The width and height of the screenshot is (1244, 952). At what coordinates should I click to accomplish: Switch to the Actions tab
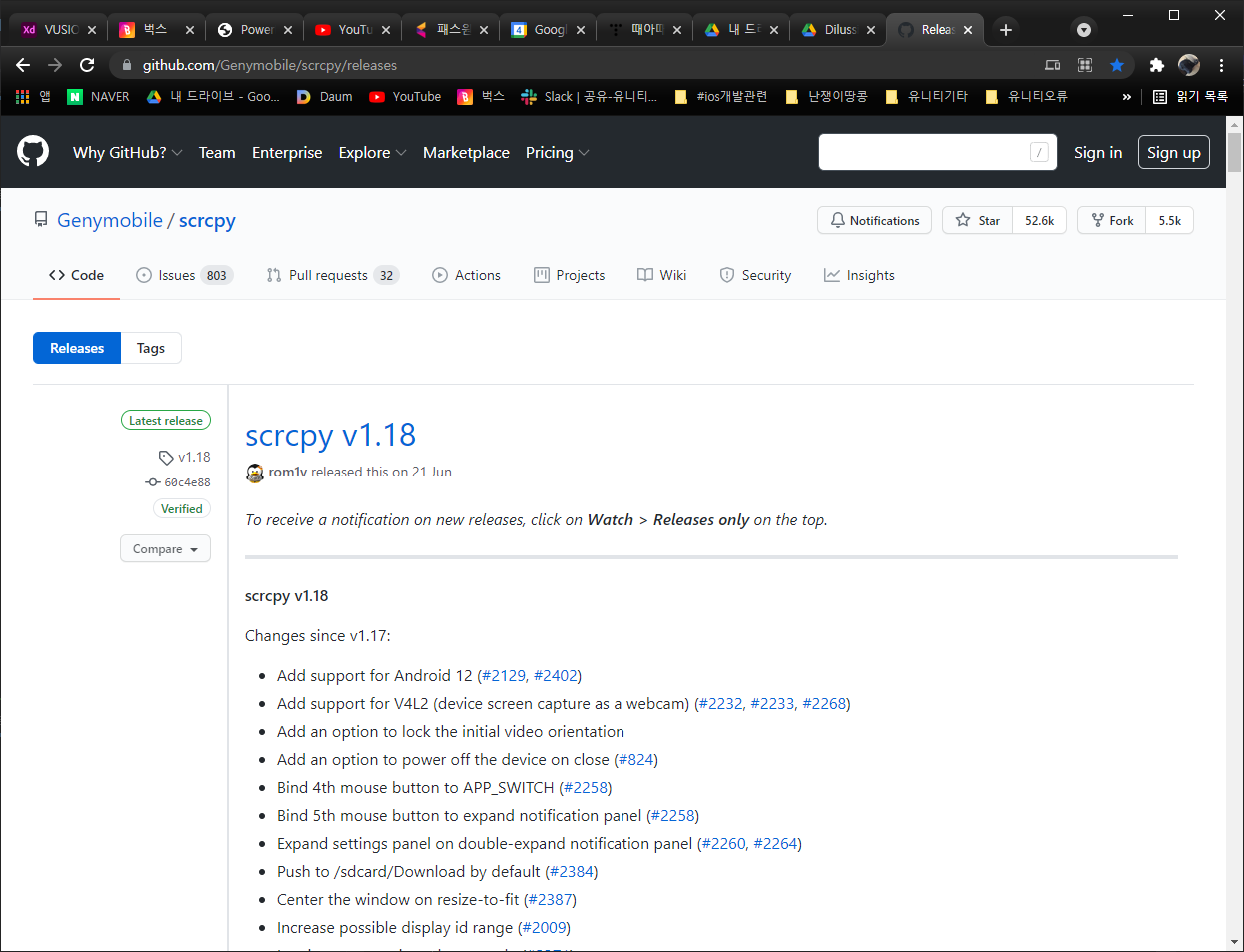click(x=466, y=275)
